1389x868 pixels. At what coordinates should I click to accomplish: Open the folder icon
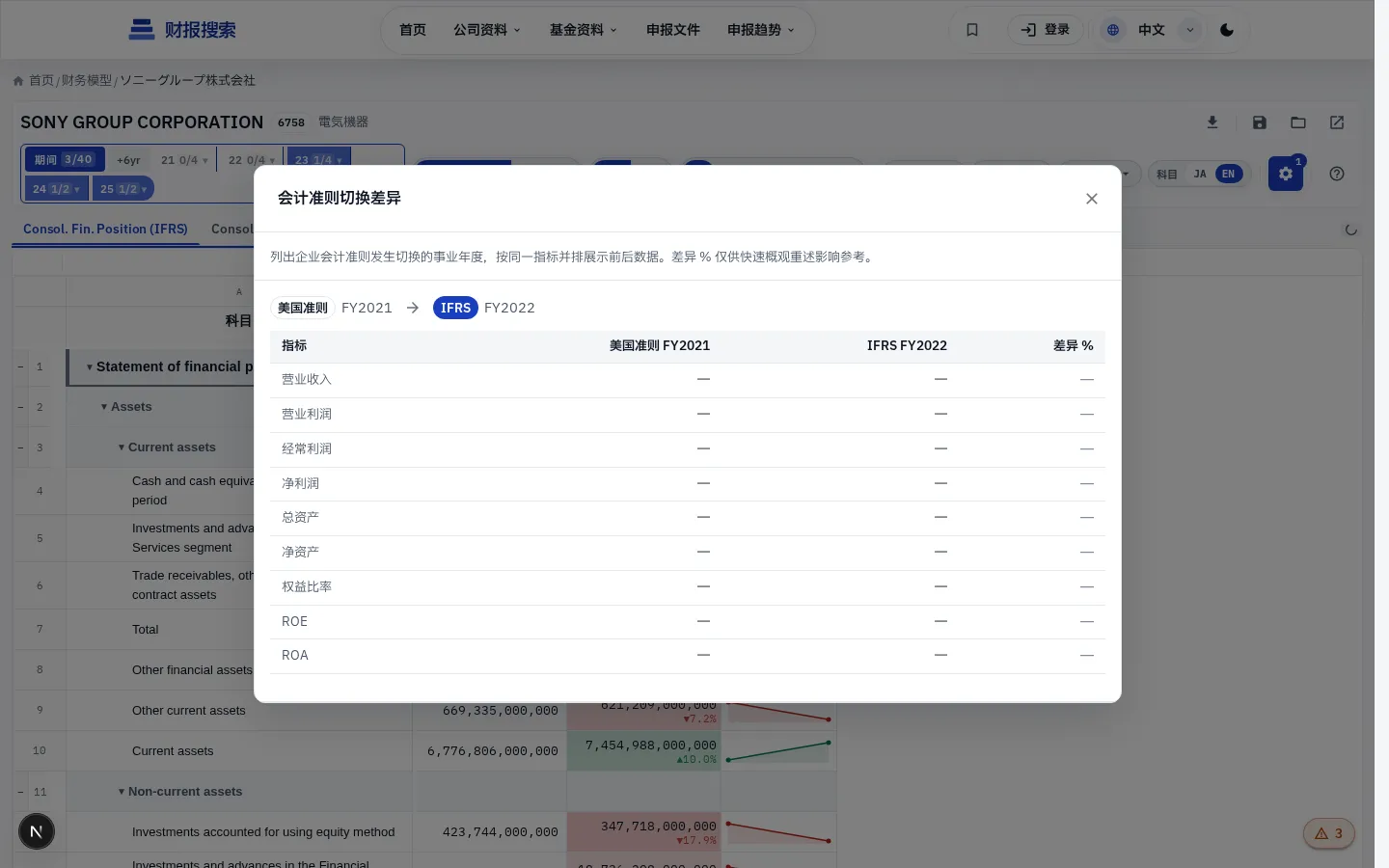click(x=1298, y=122)
